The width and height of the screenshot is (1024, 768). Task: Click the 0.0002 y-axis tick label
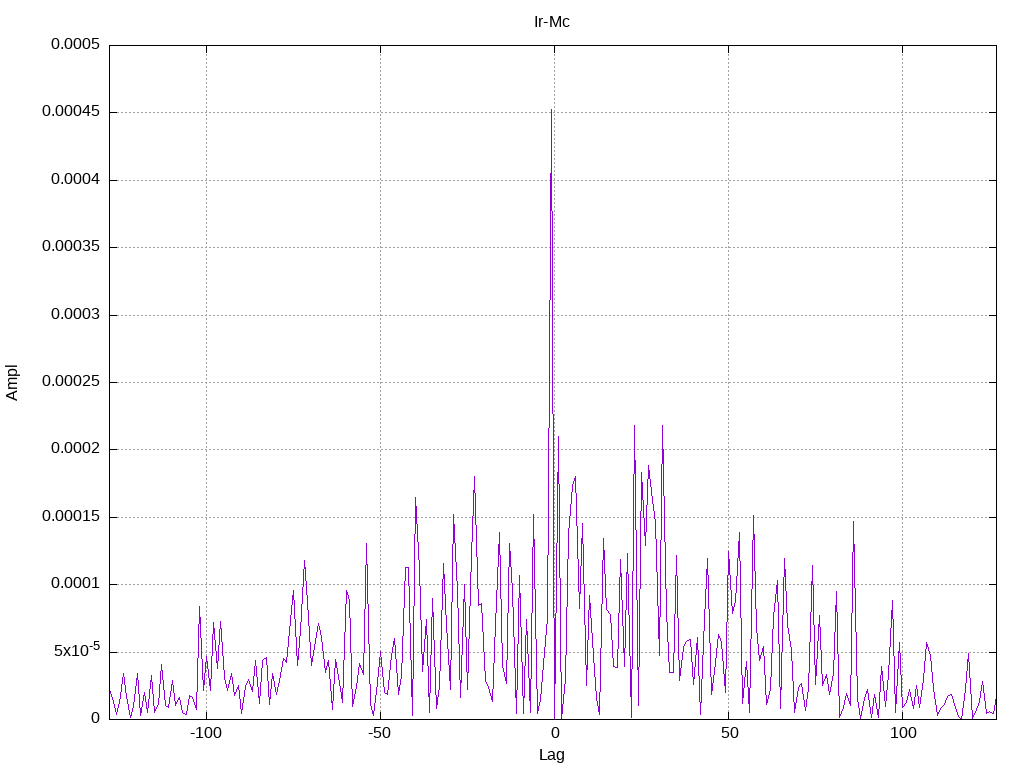(76, 449)
